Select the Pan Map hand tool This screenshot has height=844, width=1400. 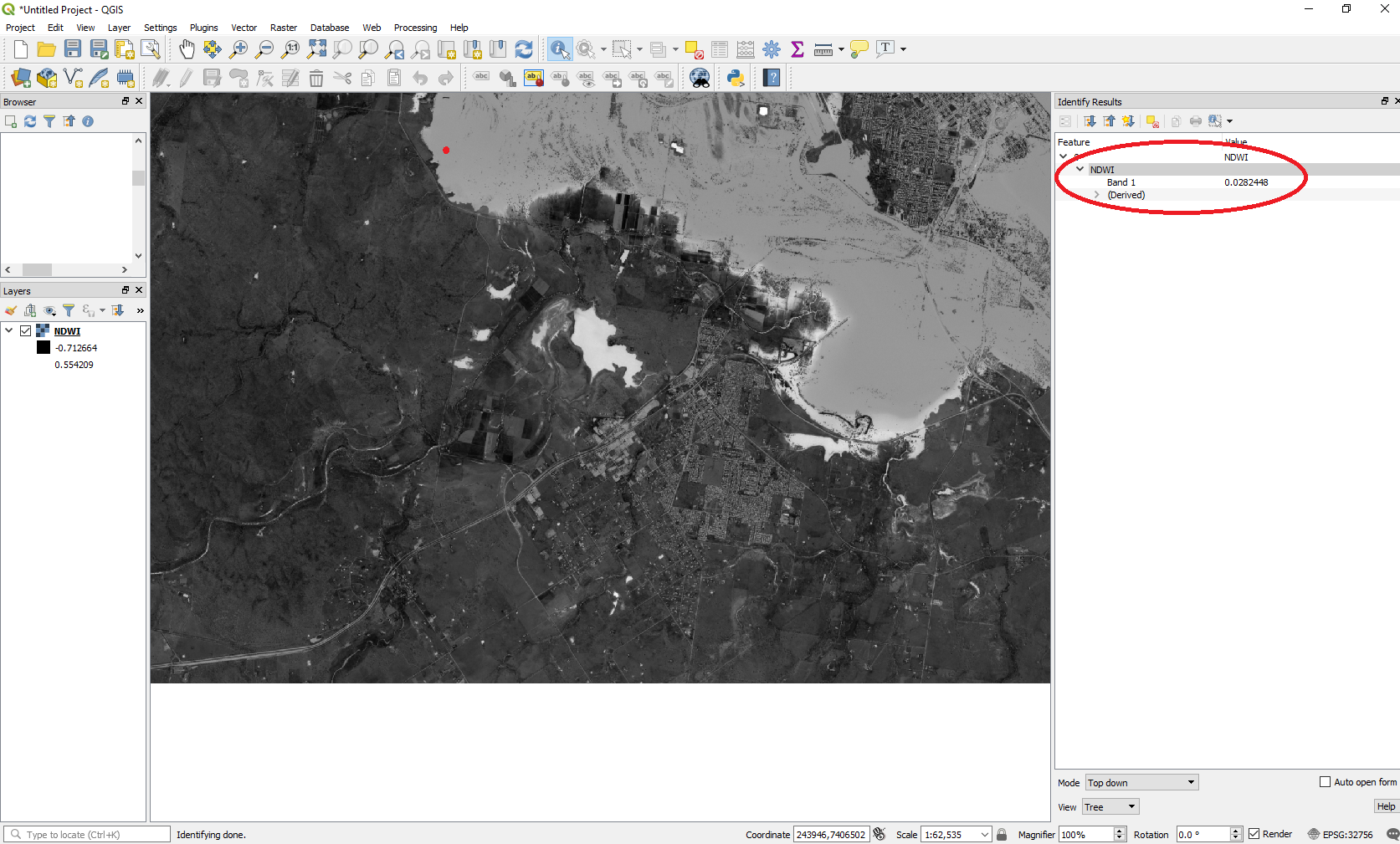coord(186,49)
